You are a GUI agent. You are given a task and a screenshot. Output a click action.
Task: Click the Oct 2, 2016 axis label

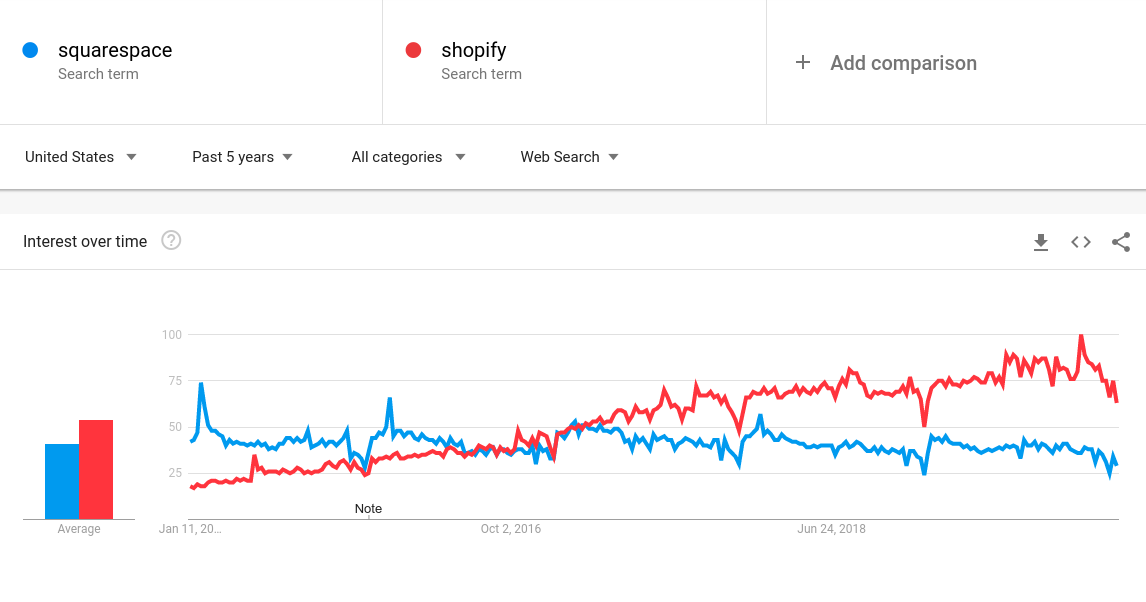pyautogui.click(x=511, y=529)
